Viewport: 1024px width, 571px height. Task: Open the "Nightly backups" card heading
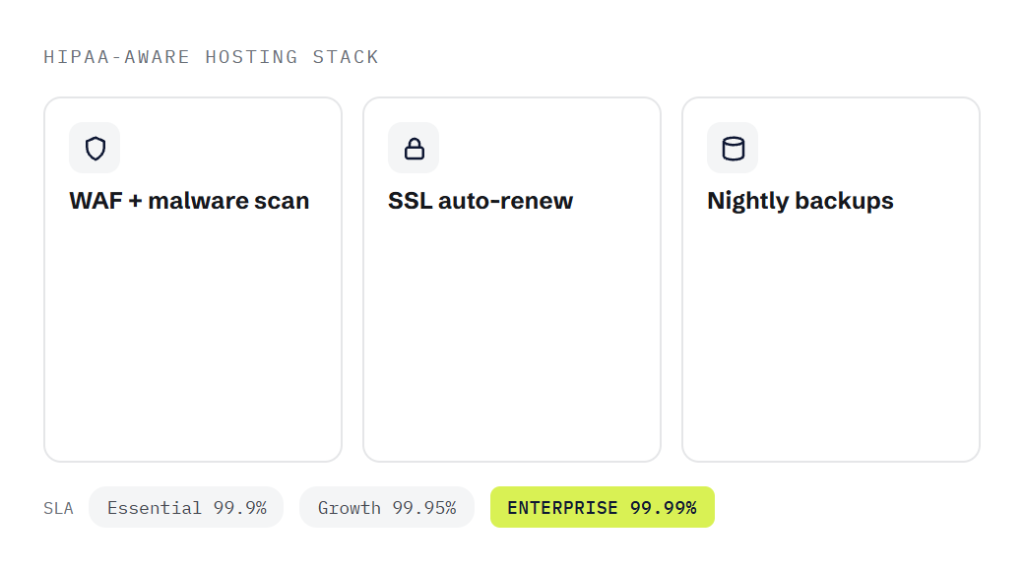point(800,201)
